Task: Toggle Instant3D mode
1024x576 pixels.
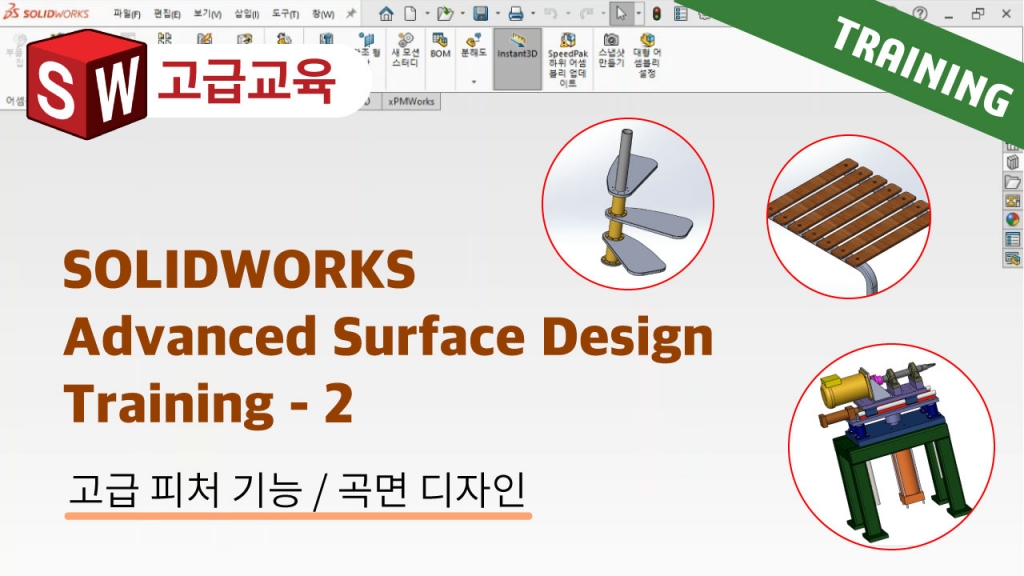Action: [x=517, y=59]
